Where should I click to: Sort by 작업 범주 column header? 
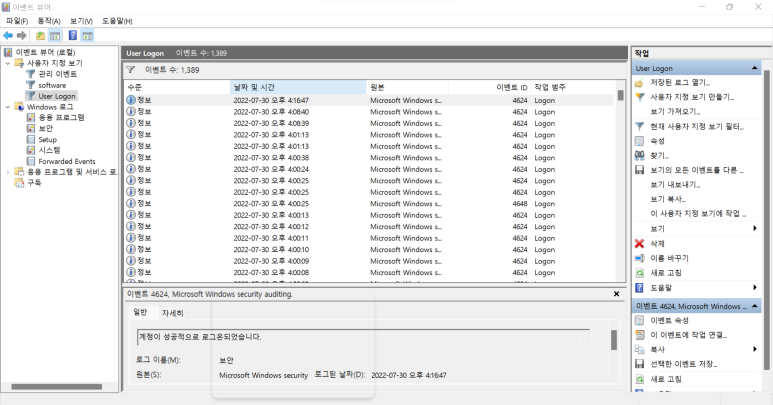point(572,87)
